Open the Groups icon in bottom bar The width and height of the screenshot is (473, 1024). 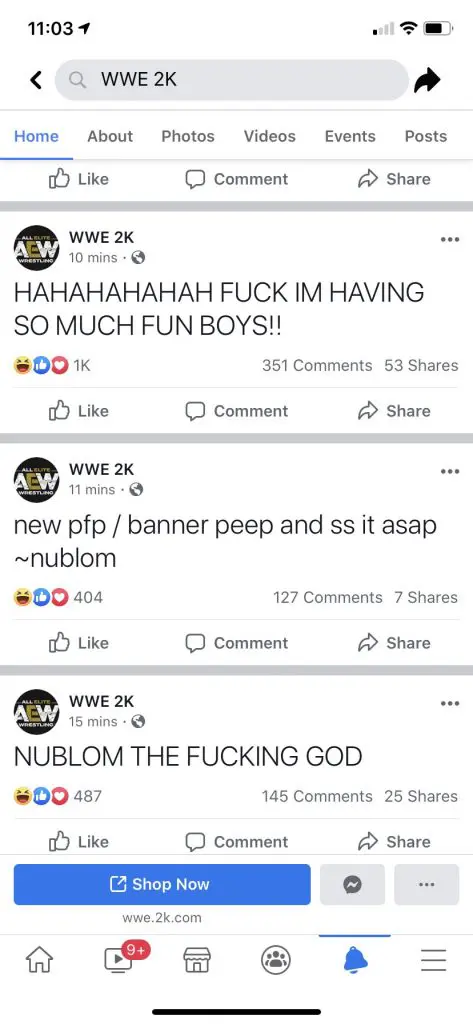pyautogui.click(x=276, y=959)
